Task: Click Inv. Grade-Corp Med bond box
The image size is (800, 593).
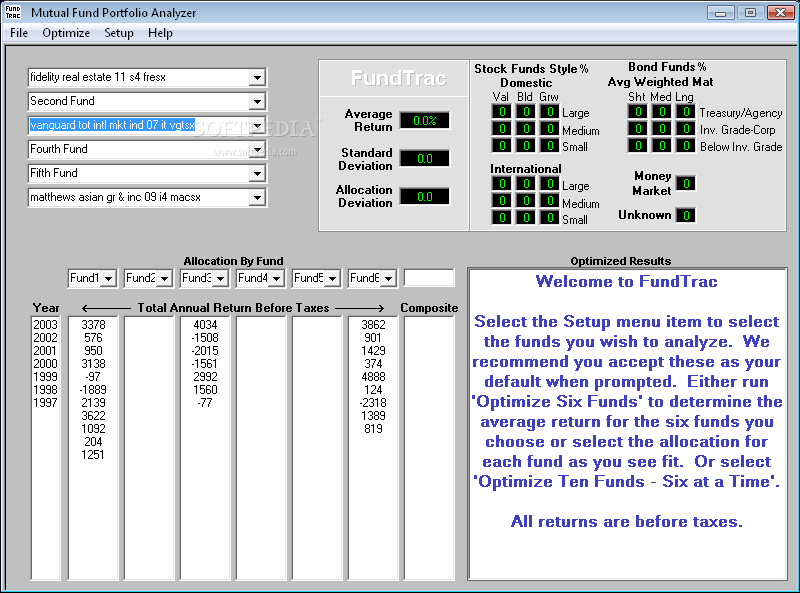Action: click(x=662, y=129)
